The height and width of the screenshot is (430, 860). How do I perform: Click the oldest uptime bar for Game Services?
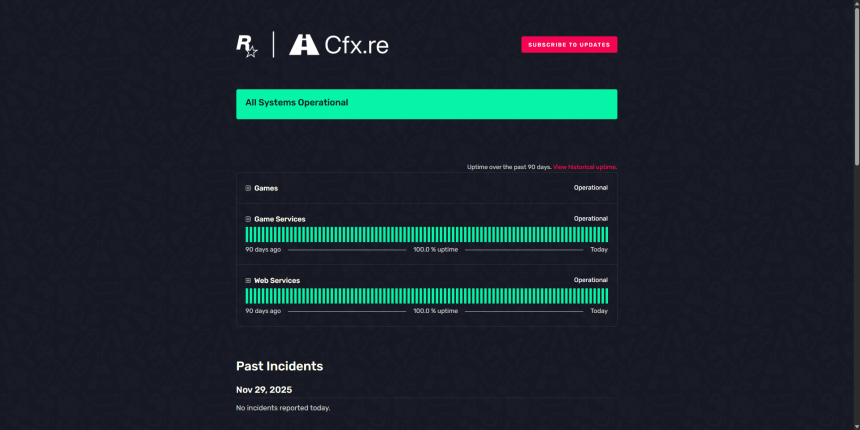coord(247,234)
